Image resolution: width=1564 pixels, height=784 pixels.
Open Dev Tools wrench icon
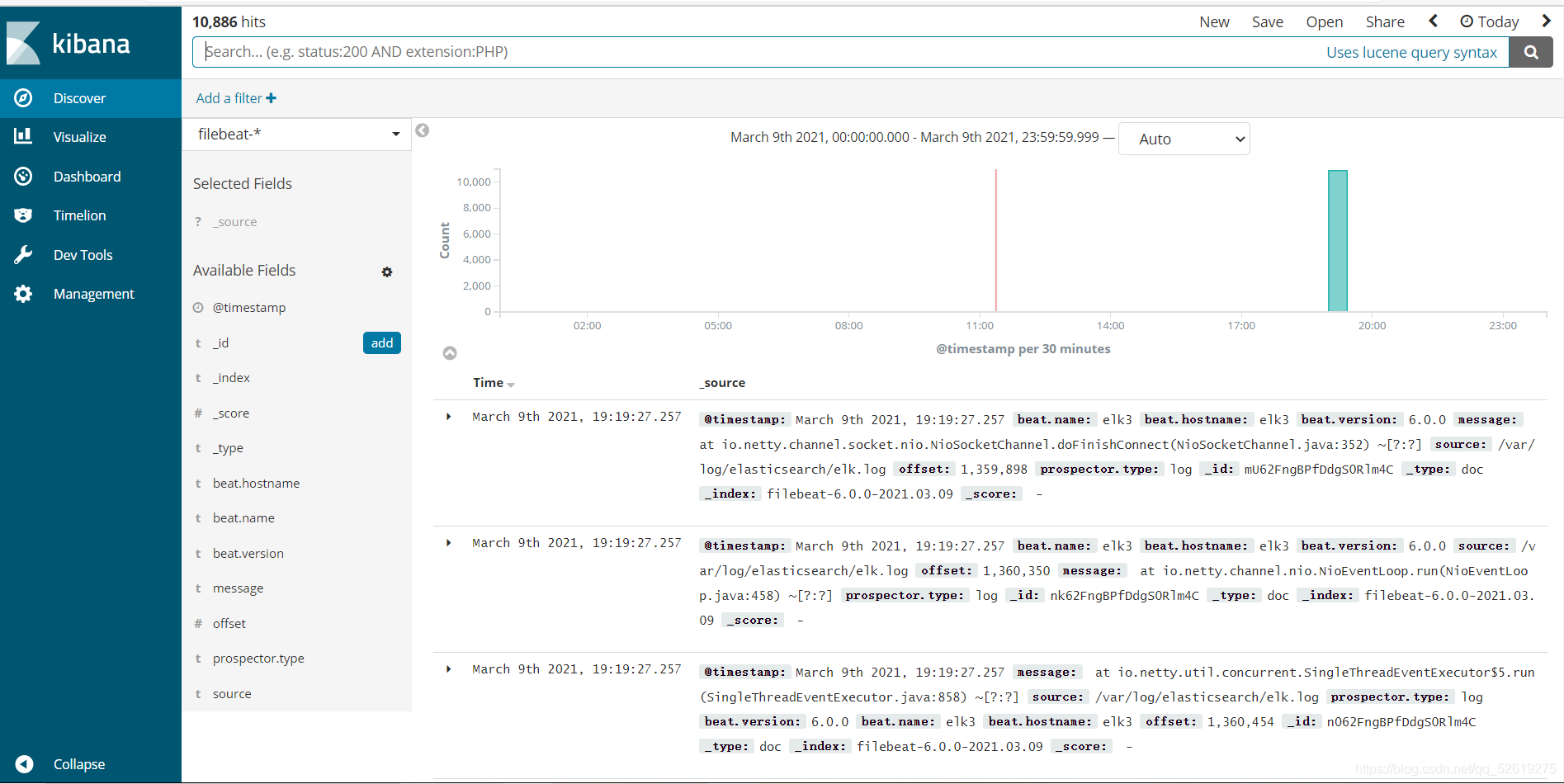coord(23,254)
